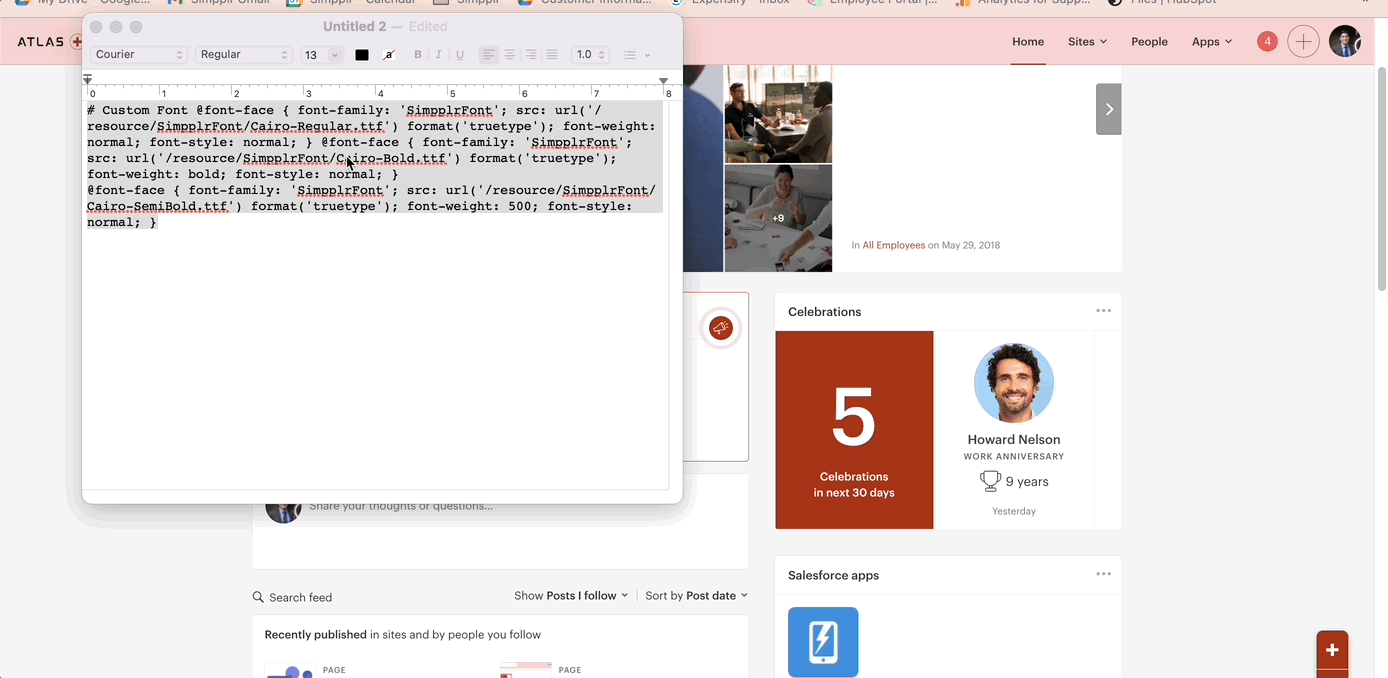Open the 1.0 line spacing dropdown

pyautogui.click(x=590, y=55)
